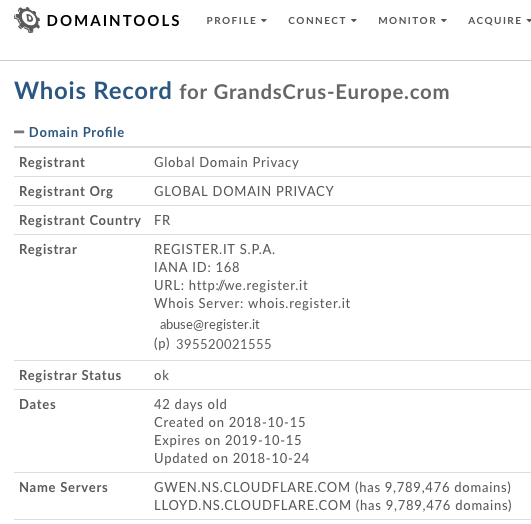Click the Registrar Status row label
Image resolution: width=531 pixels, height=524 pixels.
pyautogui.click(x=70, y=375)
